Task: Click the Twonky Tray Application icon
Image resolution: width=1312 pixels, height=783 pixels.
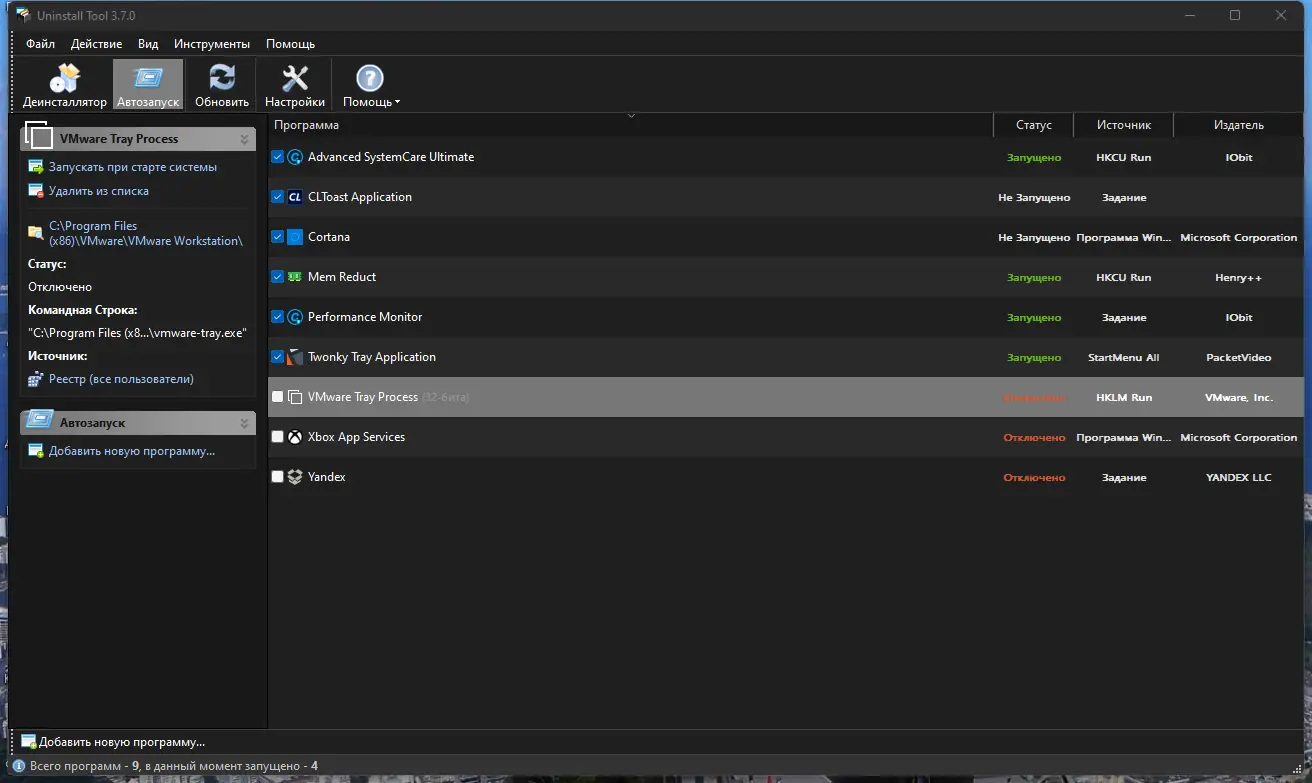Action: point(295,357)
